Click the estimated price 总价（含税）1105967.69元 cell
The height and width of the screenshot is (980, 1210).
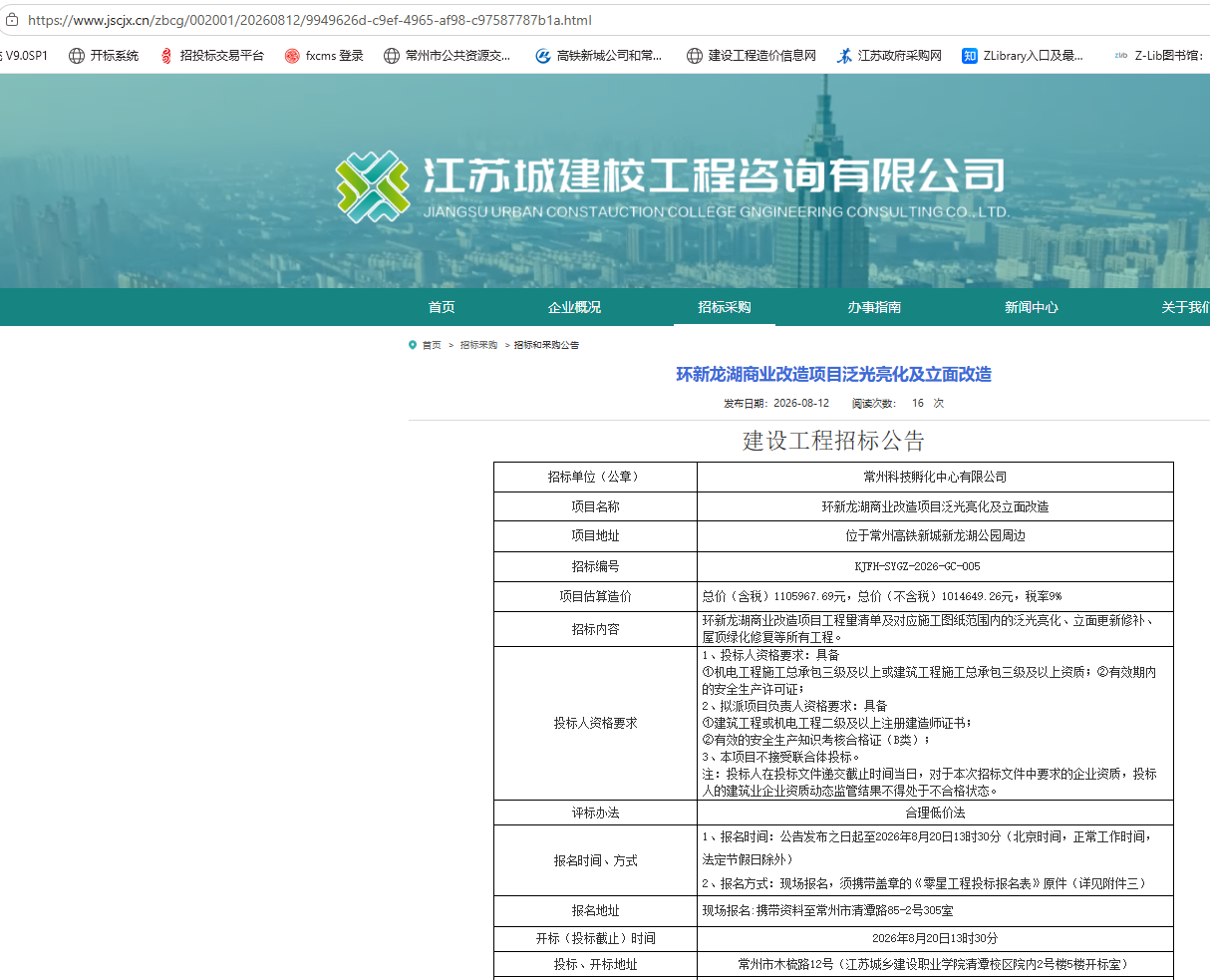click(935, 596)
